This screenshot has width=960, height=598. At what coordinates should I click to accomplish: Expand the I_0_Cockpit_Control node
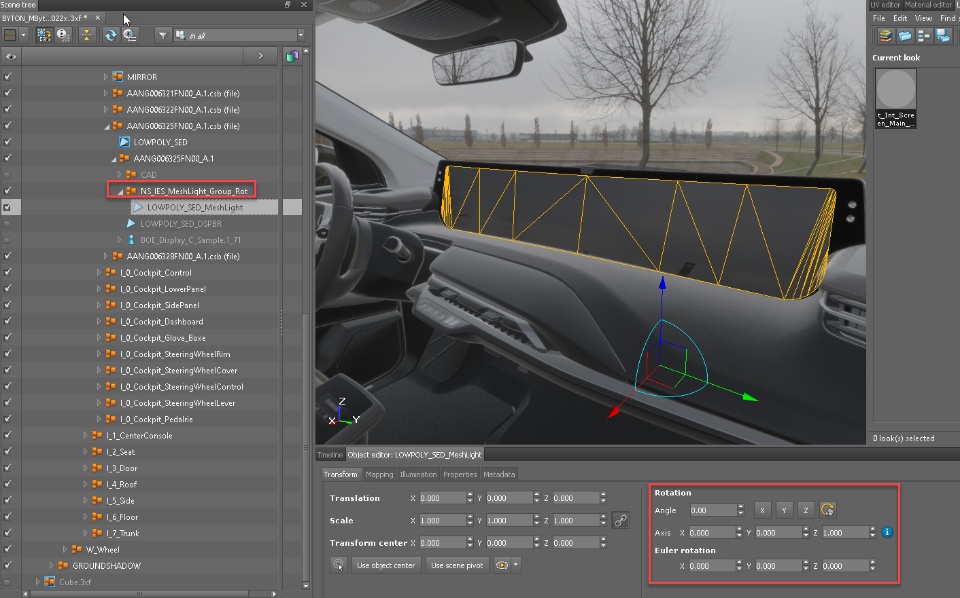point(99,272)
